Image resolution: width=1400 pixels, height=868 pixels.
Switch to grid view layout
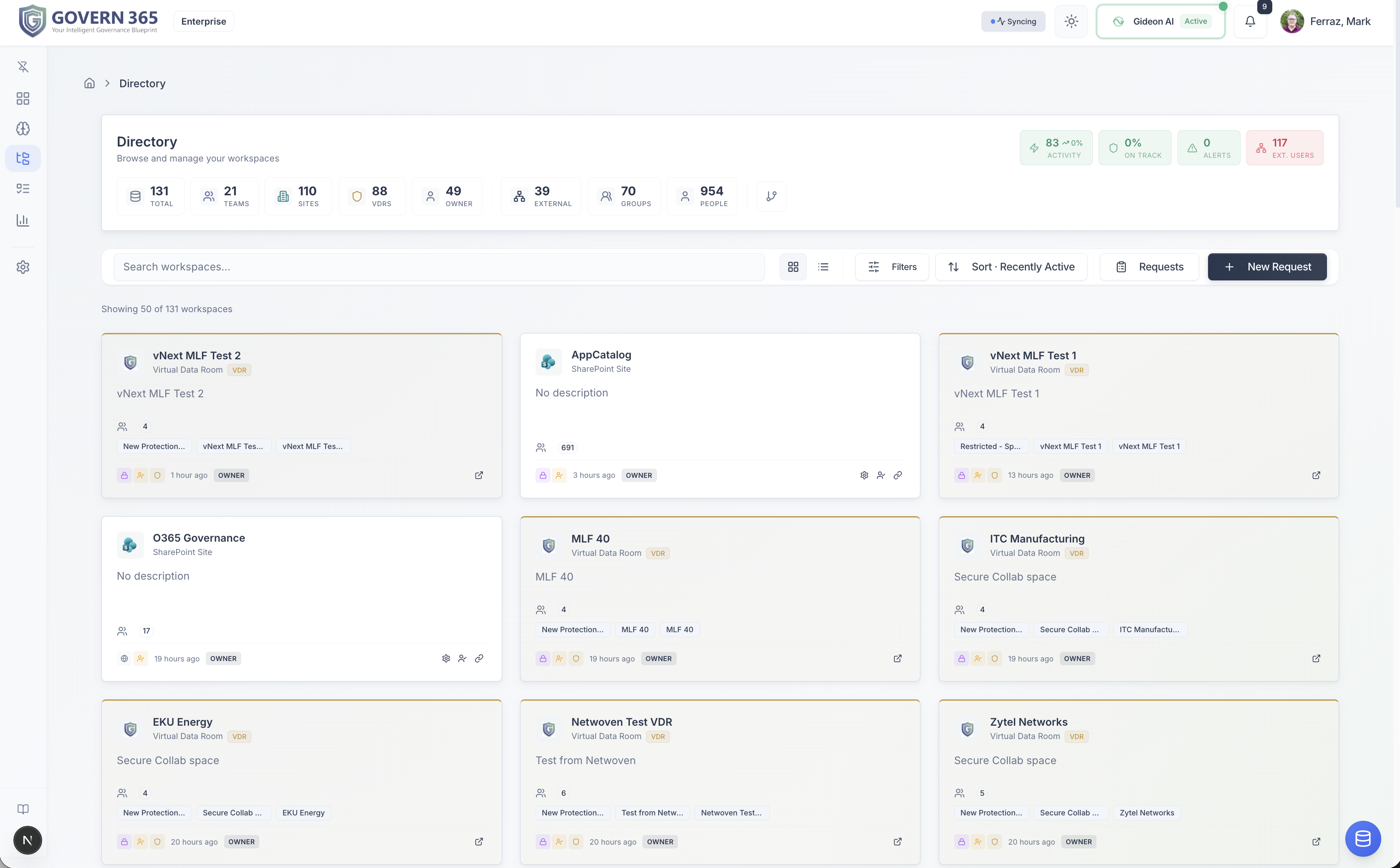pos(793,267)
